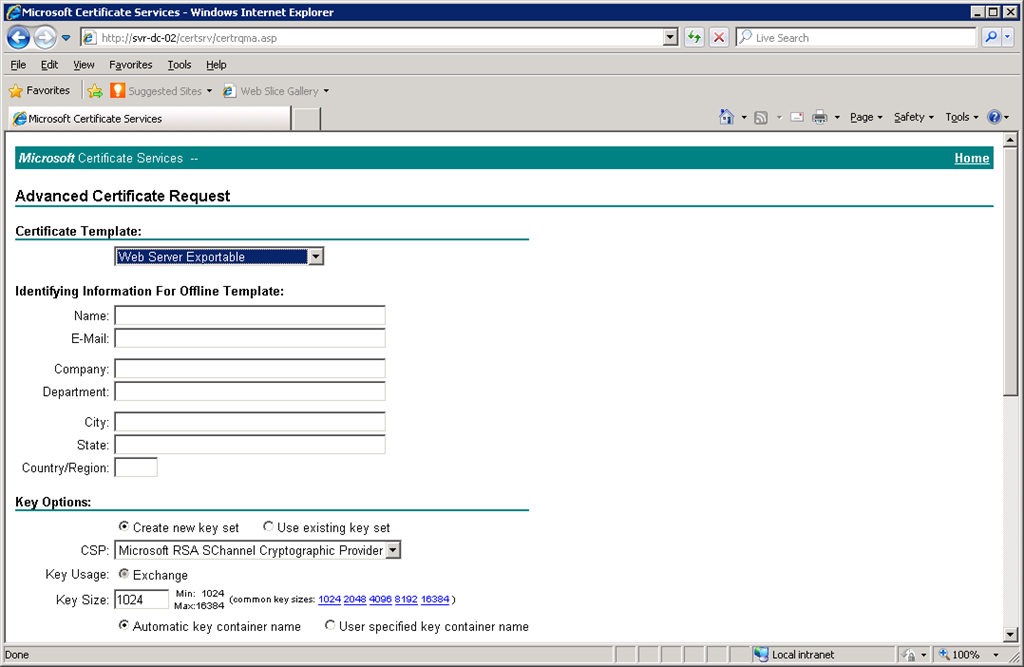The height and width of the screenshot is (667, 1024).
Task: Click the Home page icon in command bar
Action: [726, 117]
